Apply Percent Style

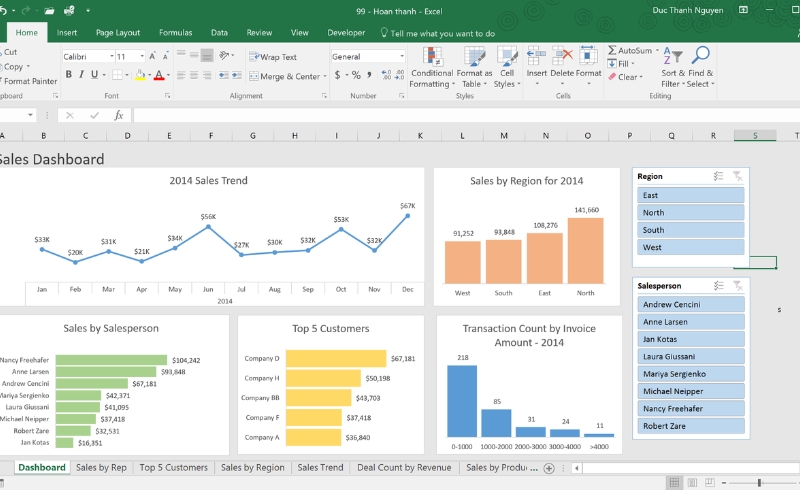click(356, 75)
